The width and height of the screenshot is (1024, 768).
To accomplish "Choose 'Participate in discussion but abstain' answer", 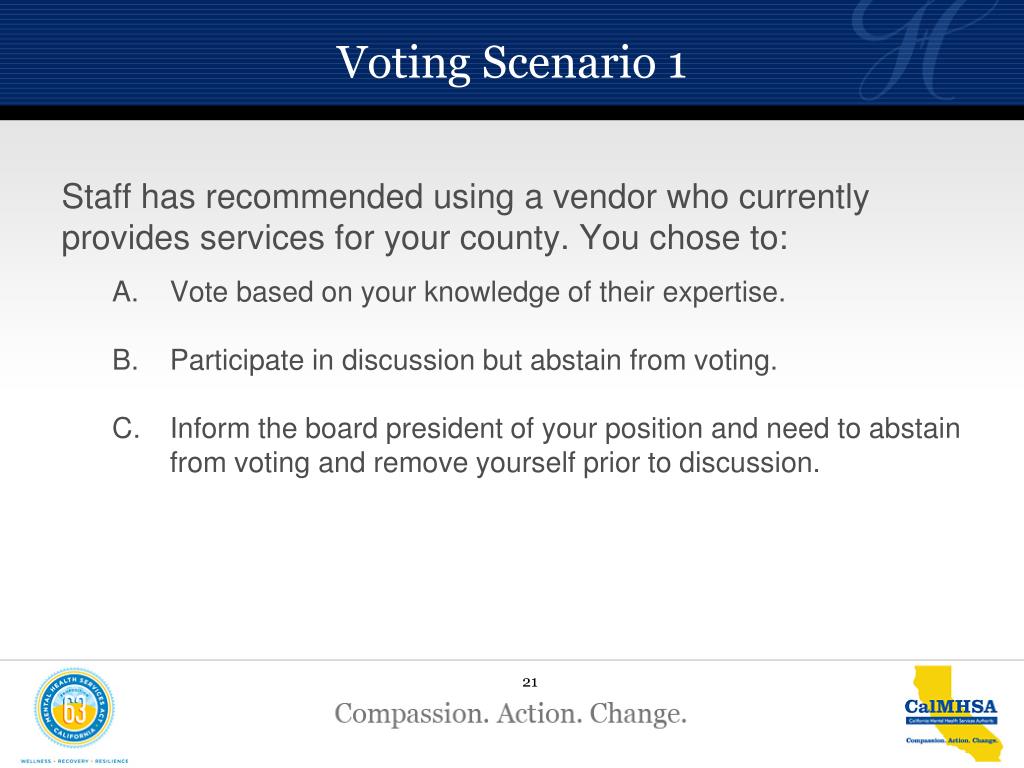I will [x=473, y=360].
